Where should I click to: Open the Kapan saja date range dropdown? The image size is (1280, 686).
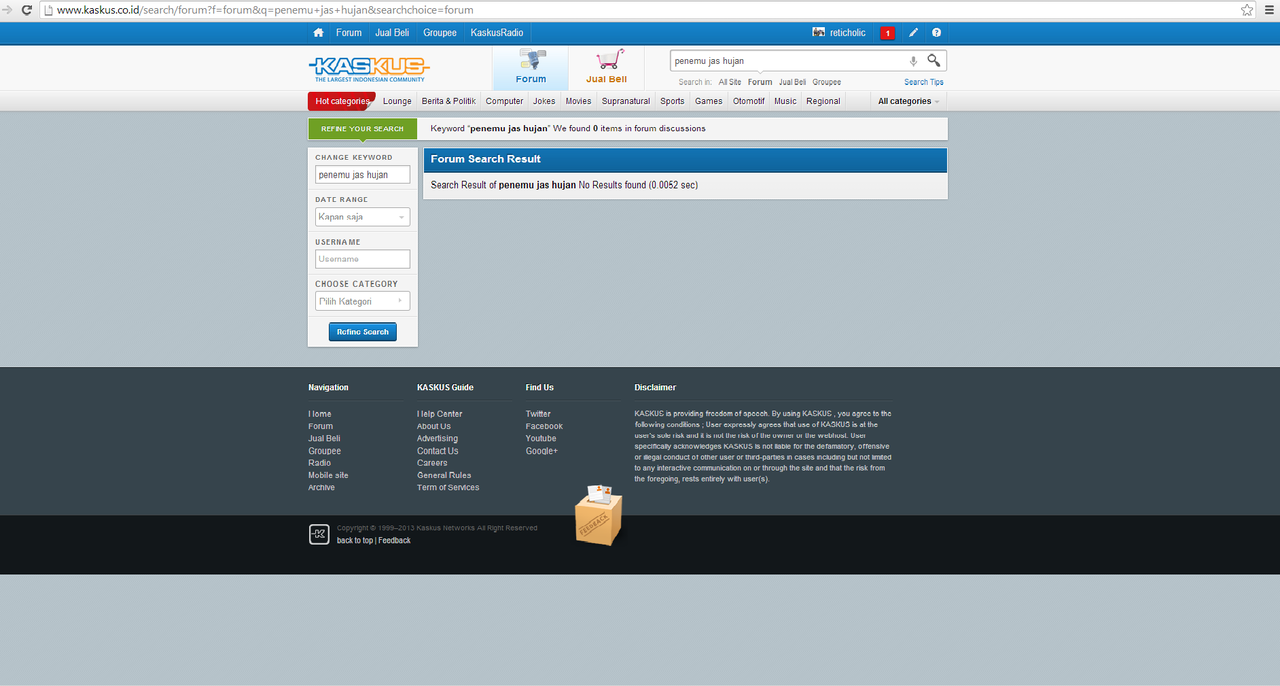click(x=363, y=217)
